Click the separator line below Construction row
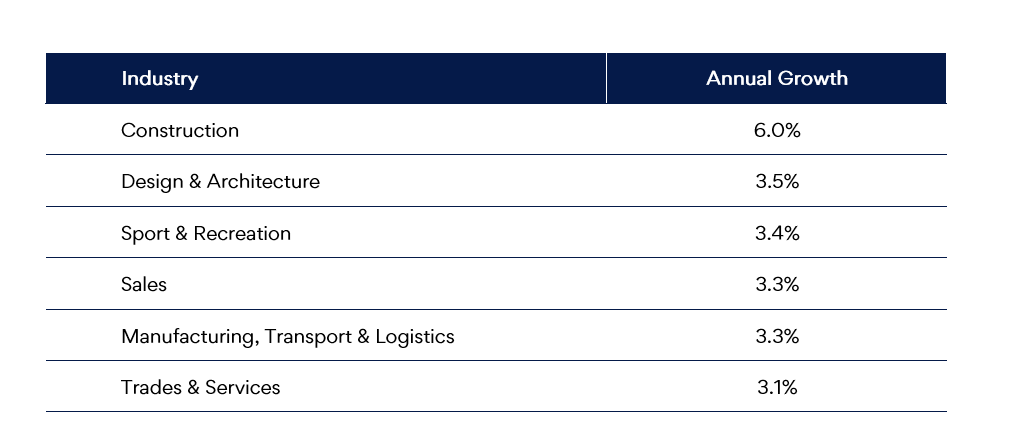This screenshot has height=439, width=1026. 495,155
